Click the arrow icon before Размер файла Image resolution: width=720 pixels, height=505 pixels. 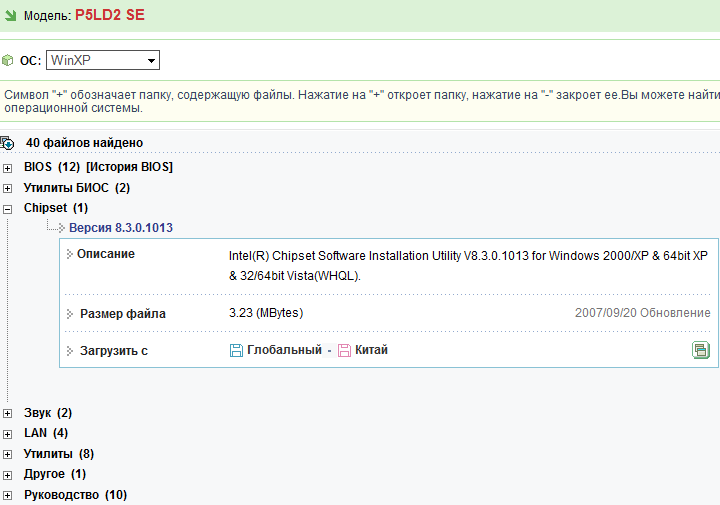(x=70, y=314)
